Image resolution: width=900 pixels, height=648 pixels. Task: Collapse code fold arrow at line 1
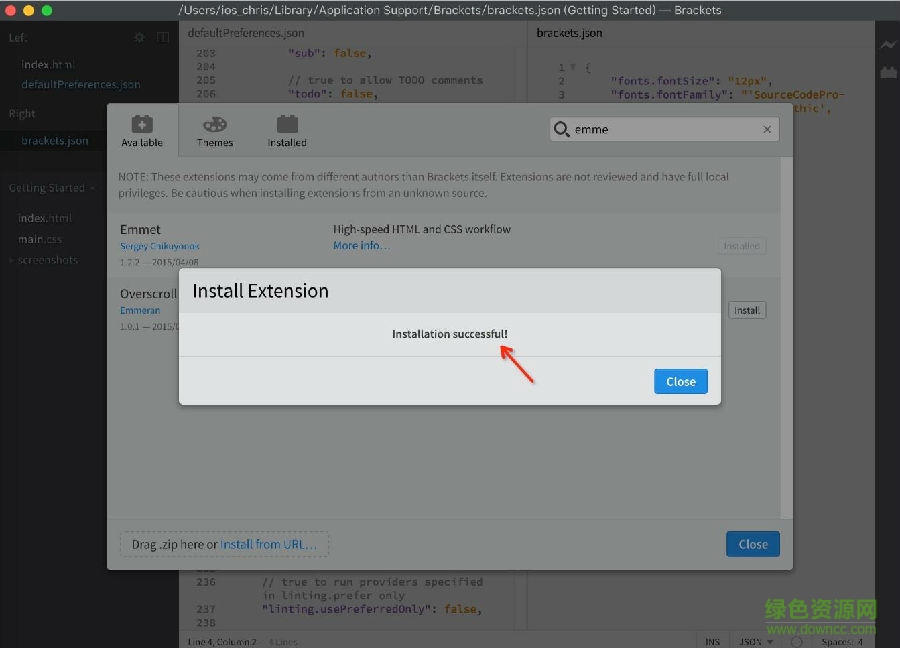[573, 68]
